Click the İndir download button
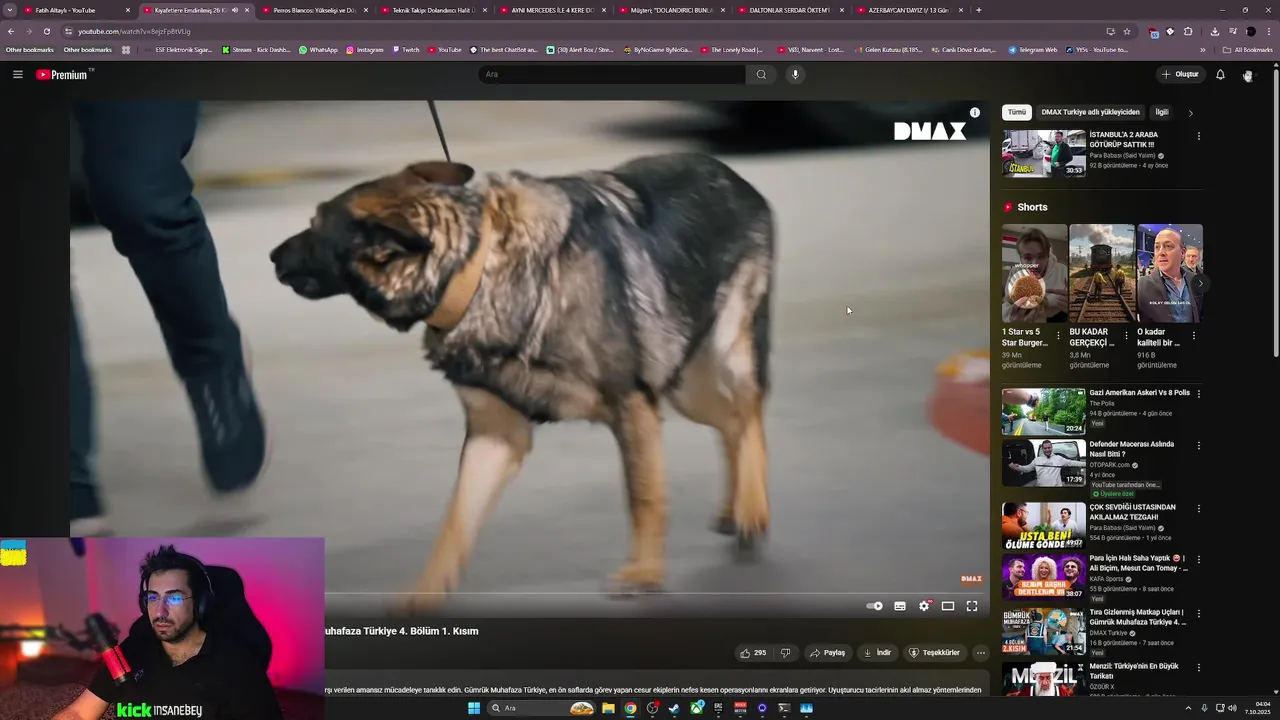The height and width of the screenshot is (720, 1280). pyautogui.click(x=877, y=653)
